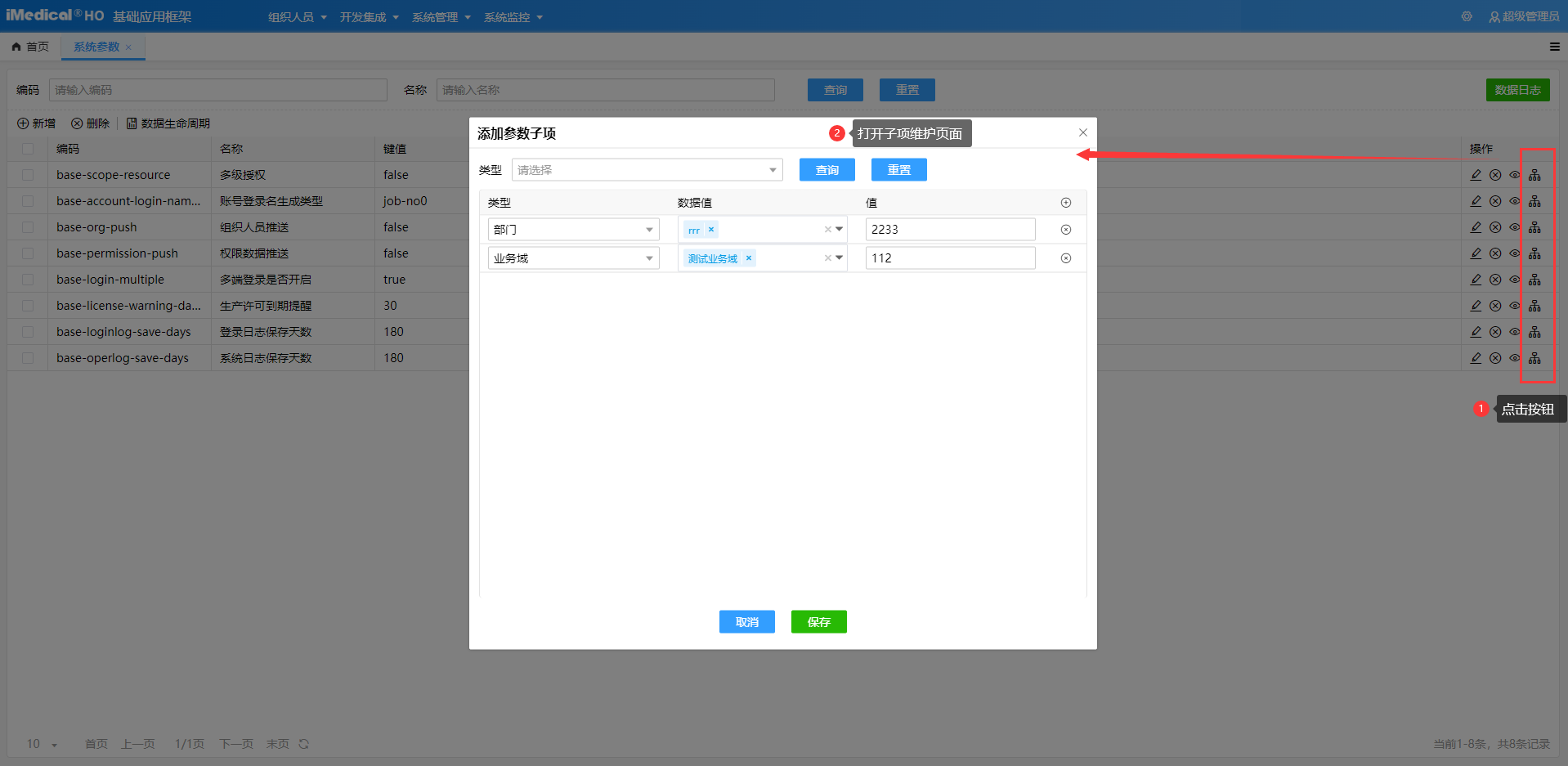
Task: Toggle the select-all checkbox in table header
Action: pyautogui.click(x=28, y=149)
